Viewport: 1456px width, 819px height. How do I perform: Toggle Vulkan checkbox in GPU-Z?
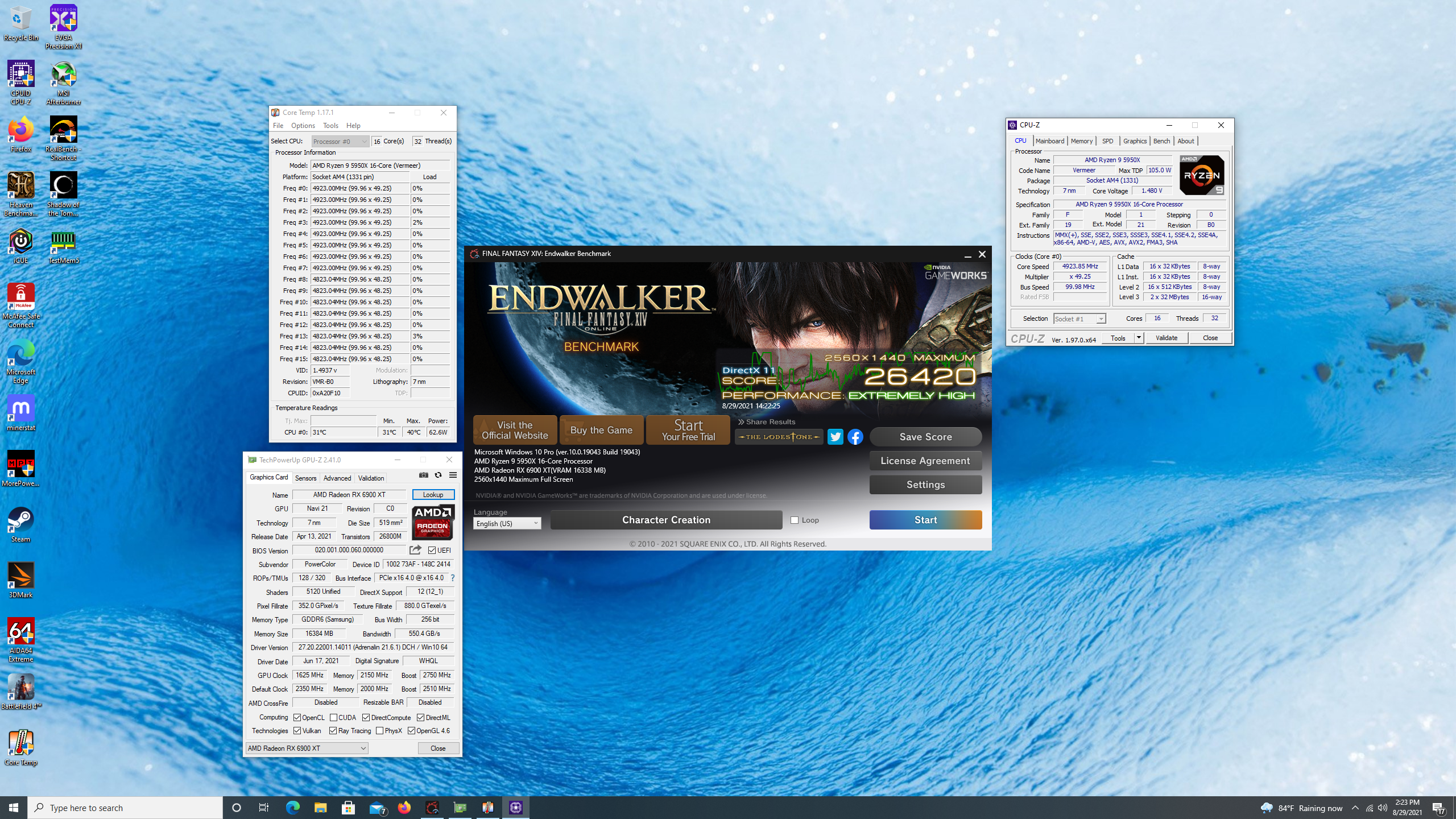297,731
